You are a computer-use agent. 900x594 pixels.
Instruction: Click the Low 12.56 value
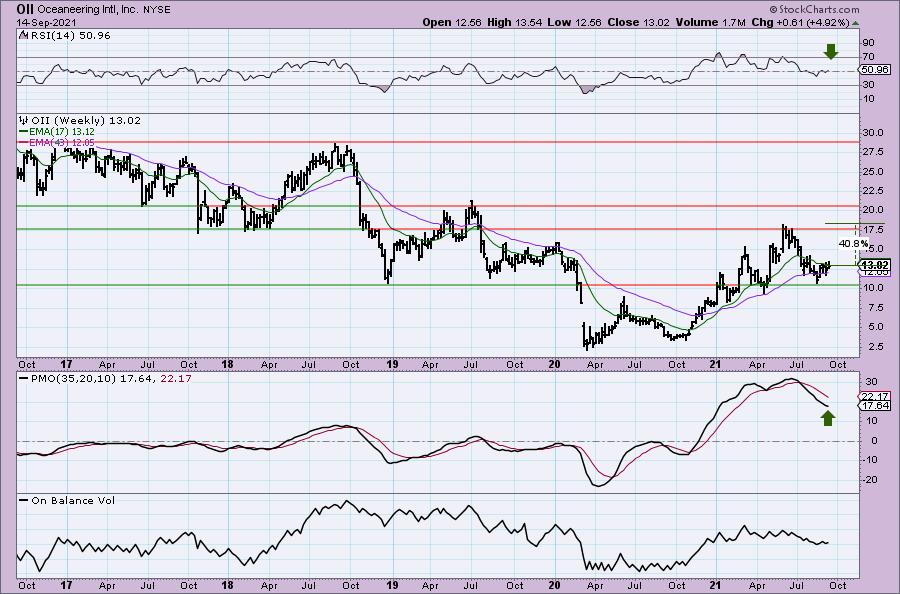[x=572, y=22]
